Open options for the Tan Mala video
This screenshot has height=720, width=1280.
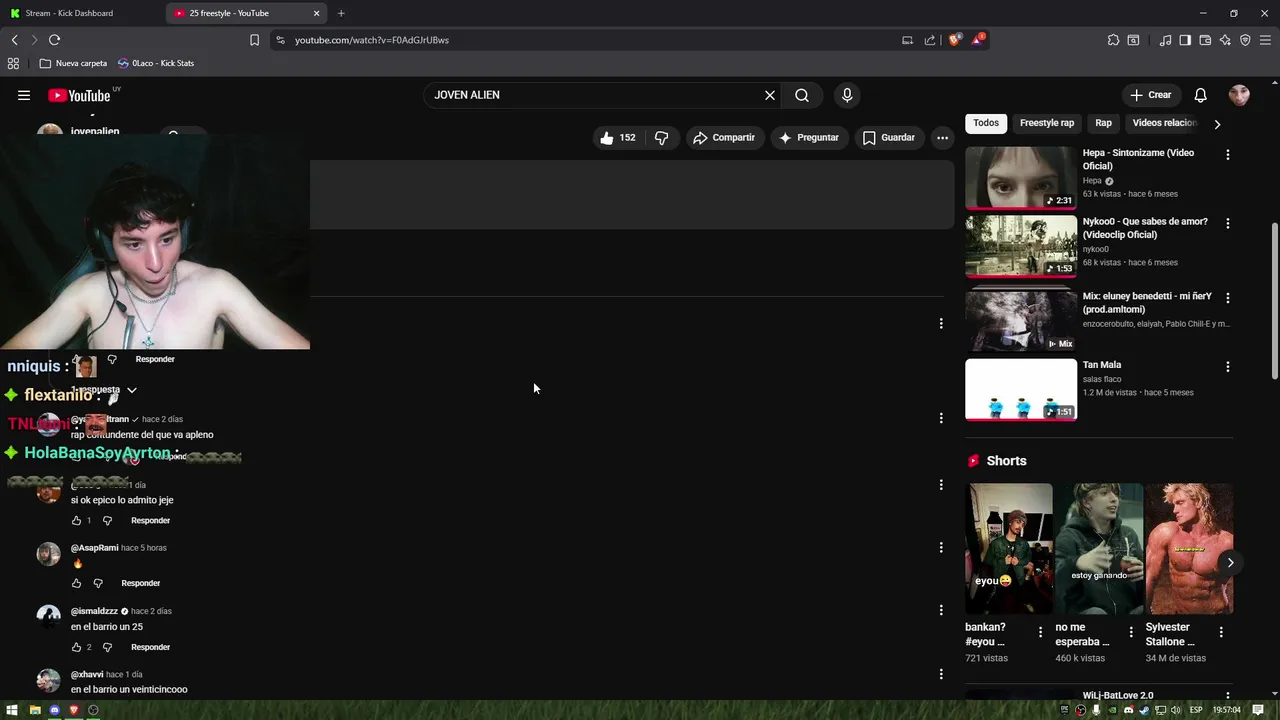pyautogui.click(x=1228, y=367)
